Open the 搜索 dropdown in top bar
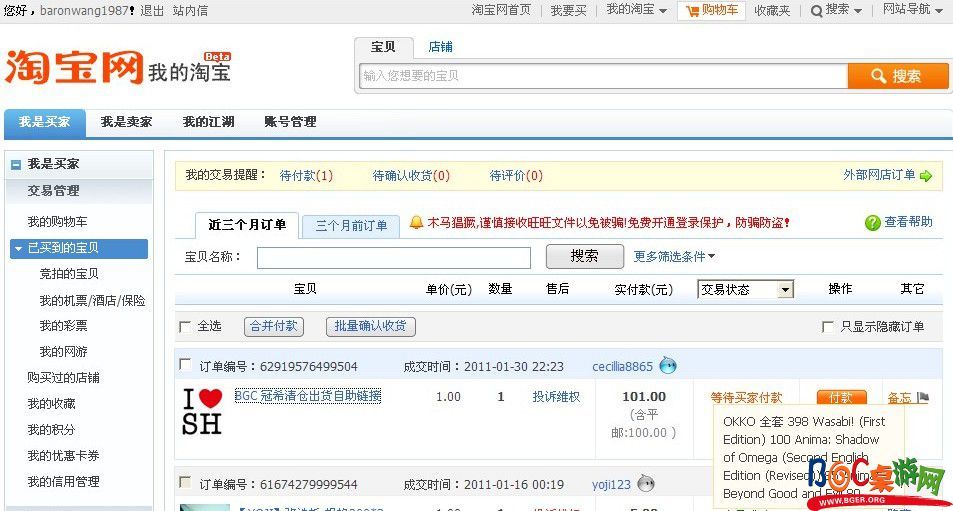Image resolution: width=953 pixels, height=511 pixels. (844, 10)
